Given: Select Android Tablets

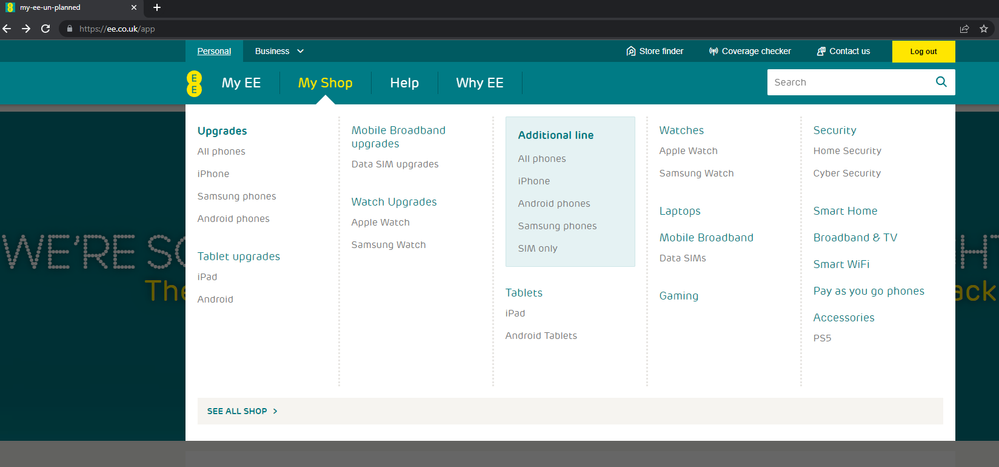Looking at the screenshot, I should 542,336.
